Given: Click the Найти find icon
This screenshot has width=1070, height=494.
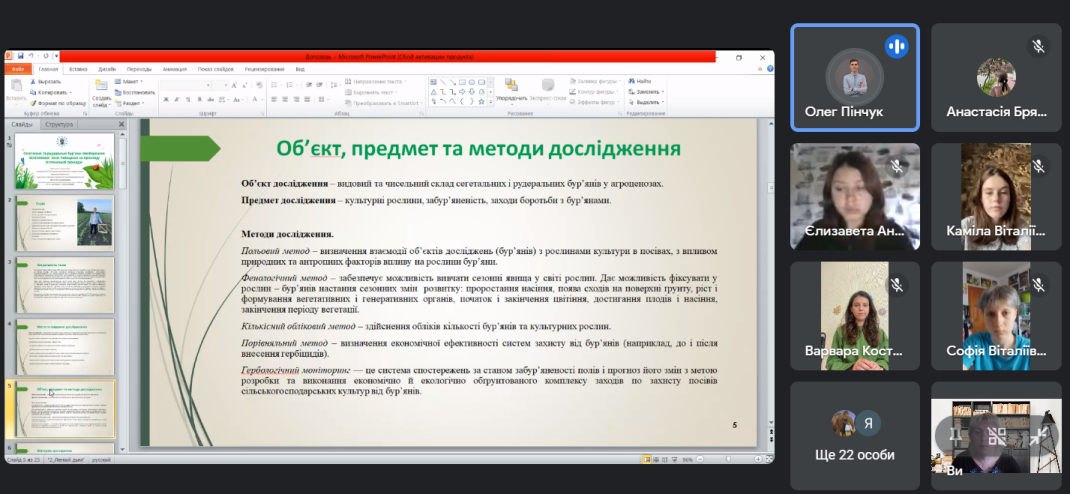Looking at the screenshot, I should point(640,81).
